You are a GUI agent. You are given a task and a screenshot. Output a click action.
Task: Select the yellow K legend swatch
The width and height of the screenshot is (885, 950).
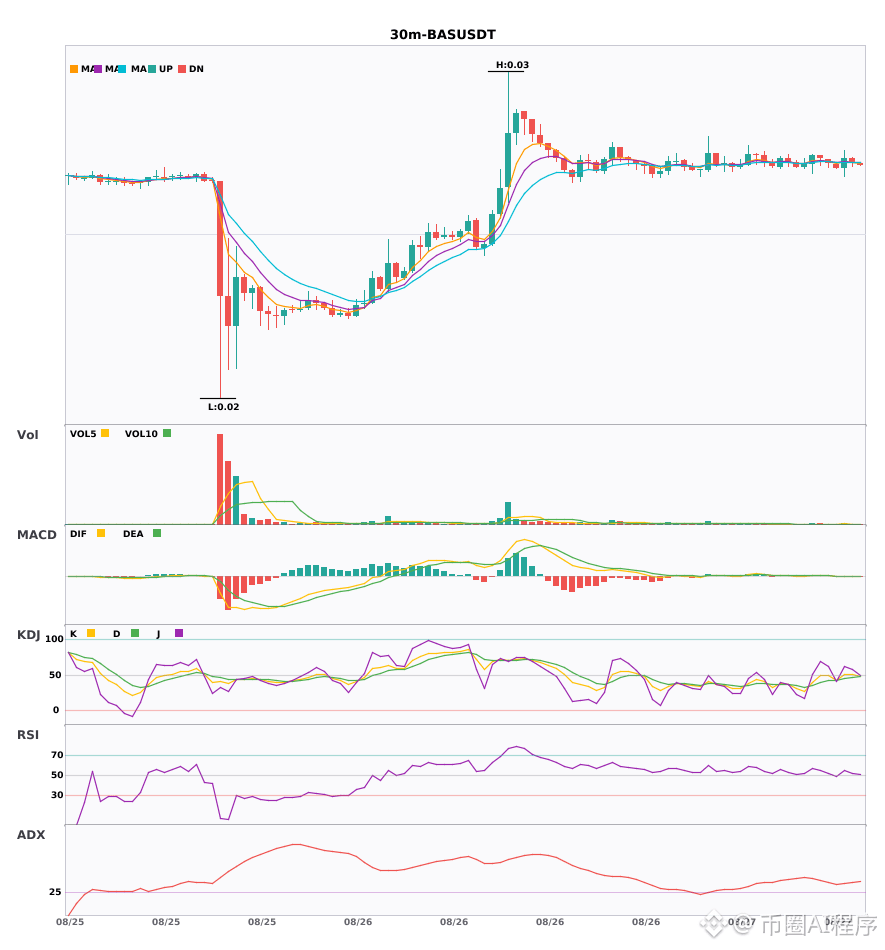(91, 633)
